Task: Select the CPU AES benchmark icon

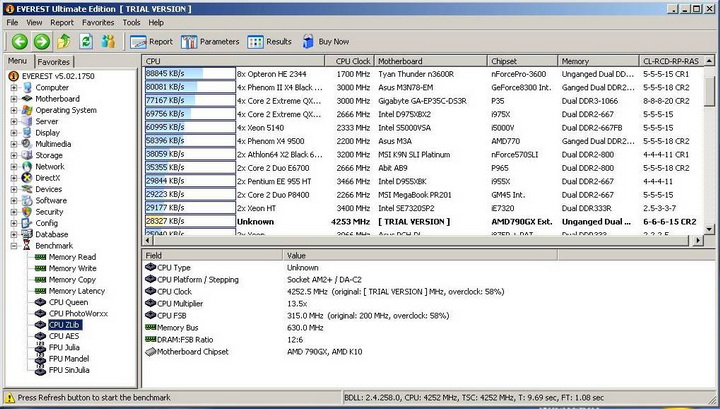Action: (x=40, y=336)
